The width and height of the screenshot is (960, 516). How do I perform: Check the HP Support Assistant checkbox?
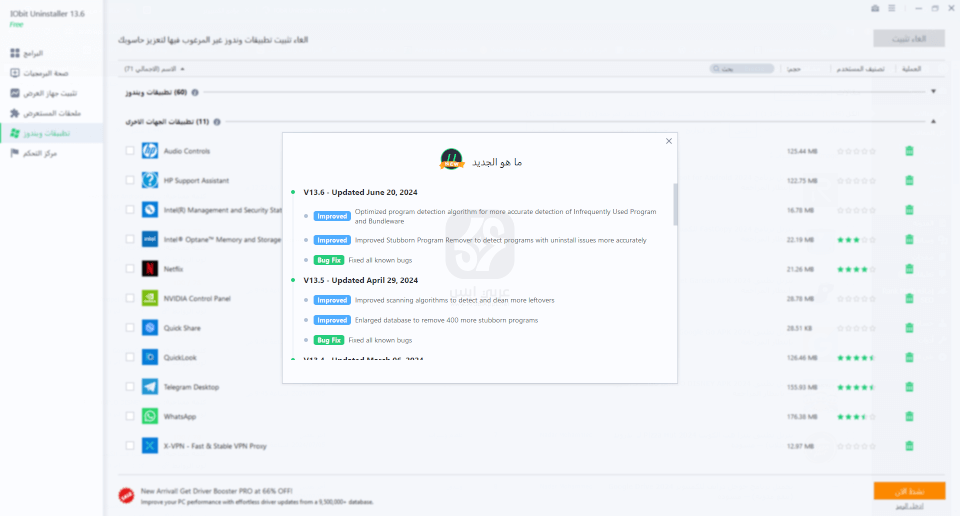(130, 180)
